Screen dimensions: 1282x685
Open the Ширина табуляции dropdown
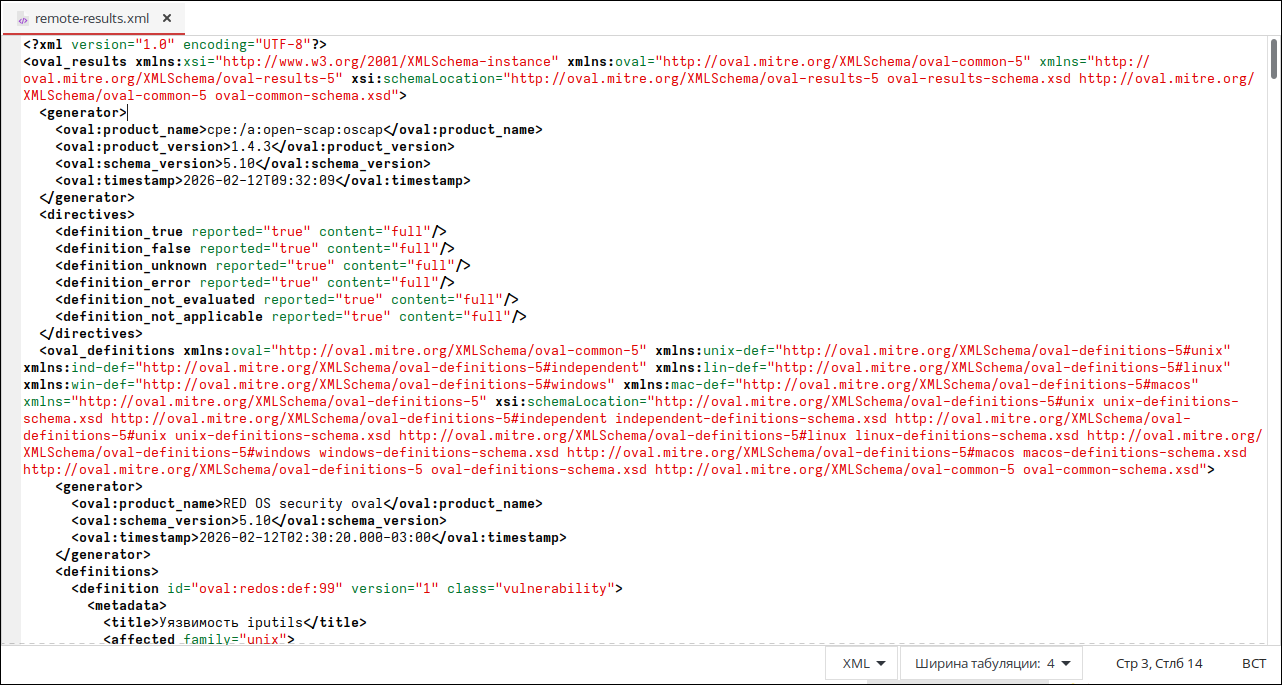tap(991, 663)
